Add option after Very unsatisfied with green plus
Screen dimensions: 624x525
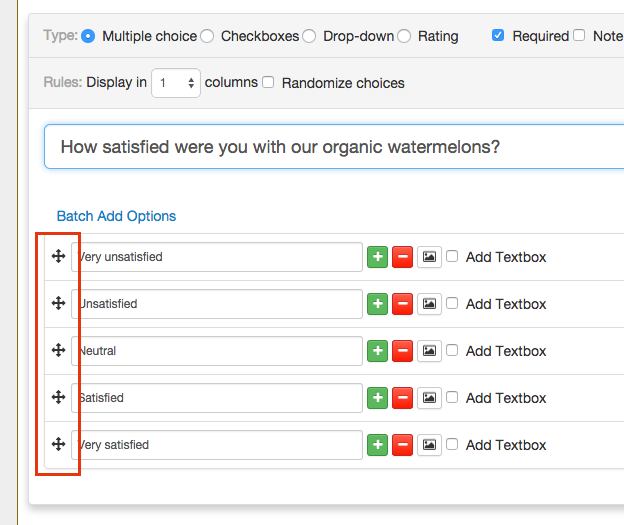tap(377, 257)
